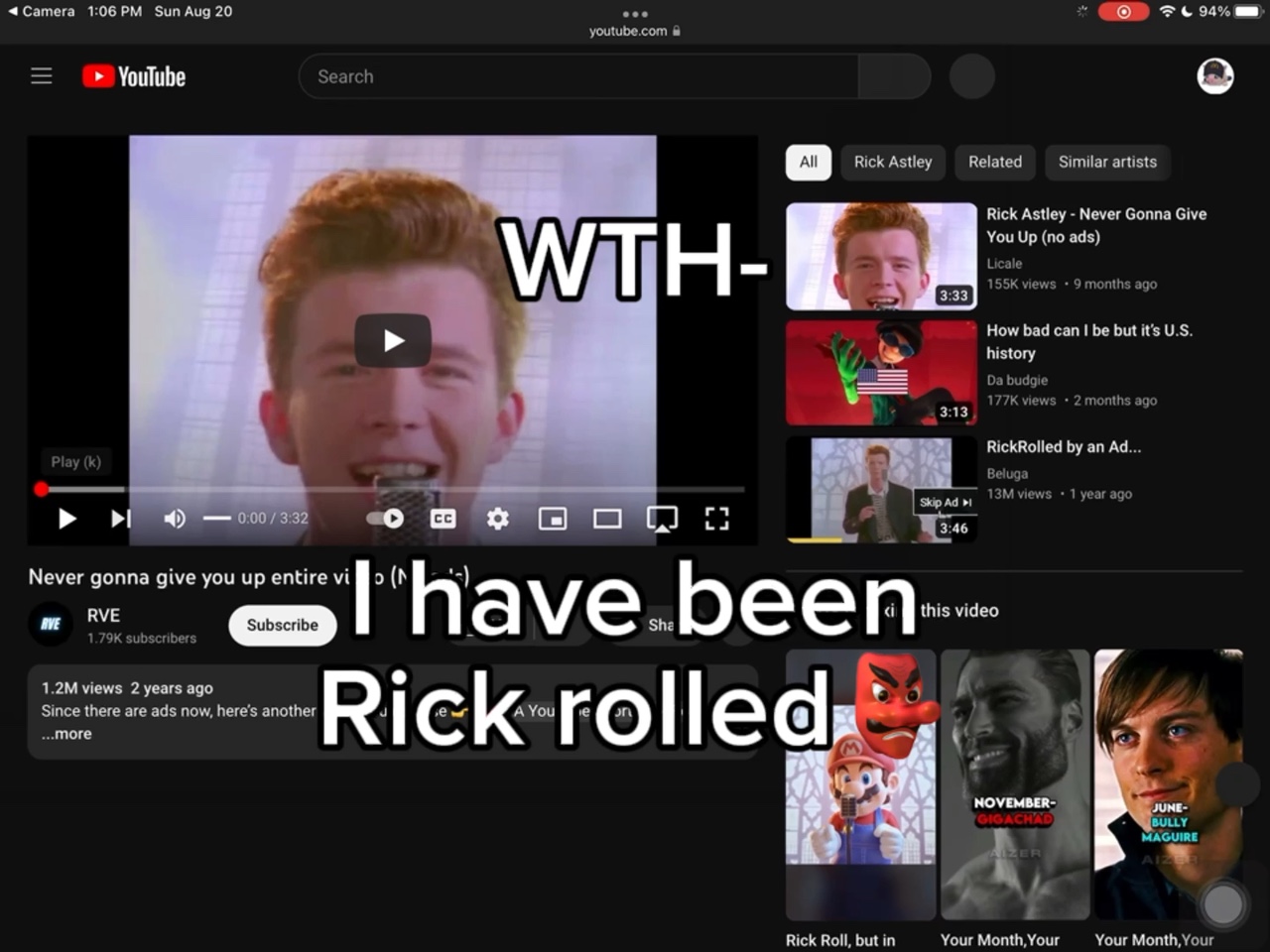Subscribe to the RVE channel

click(282, 626)
